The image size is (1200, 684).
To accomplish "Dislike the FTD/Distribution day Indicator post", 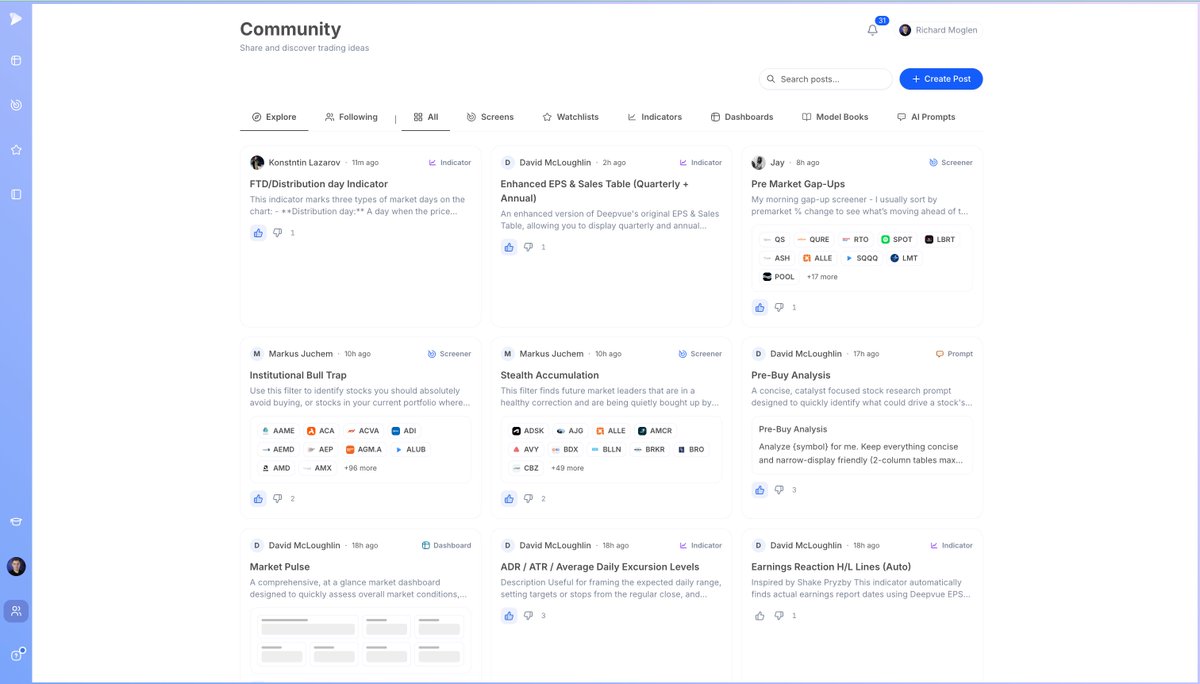I will pos(278,233).
